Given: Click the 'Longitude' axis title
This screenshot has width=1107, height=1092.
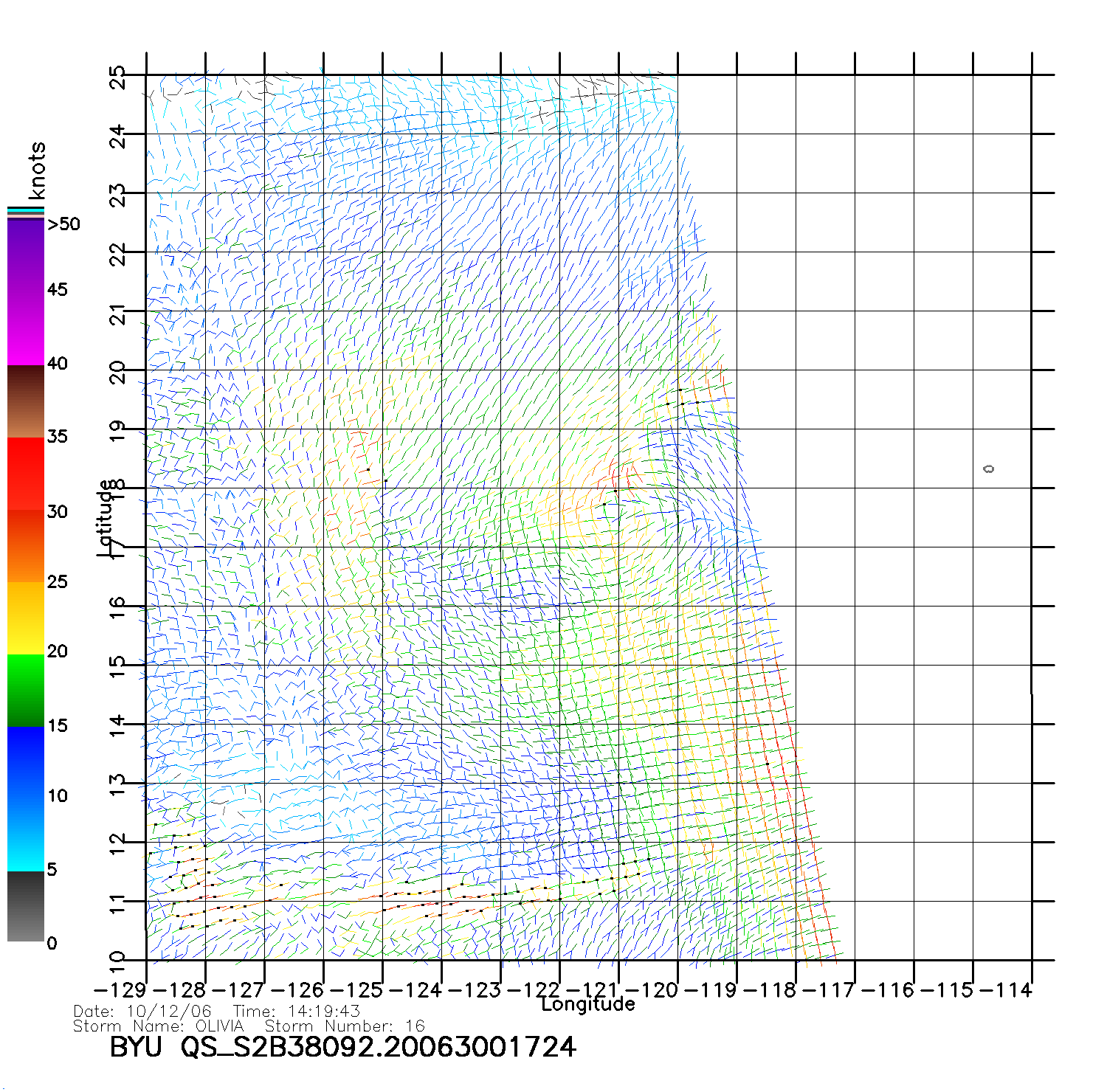Looking at the screenshot, I should pyautogui.click(x=587, y=1004).
